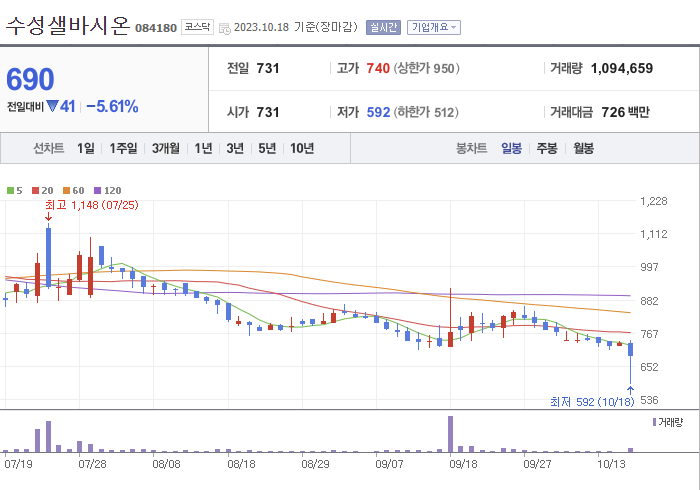The image size is (700, 490).
Task: Select the 1주일 line chart tab
Action: pos(123,148)
